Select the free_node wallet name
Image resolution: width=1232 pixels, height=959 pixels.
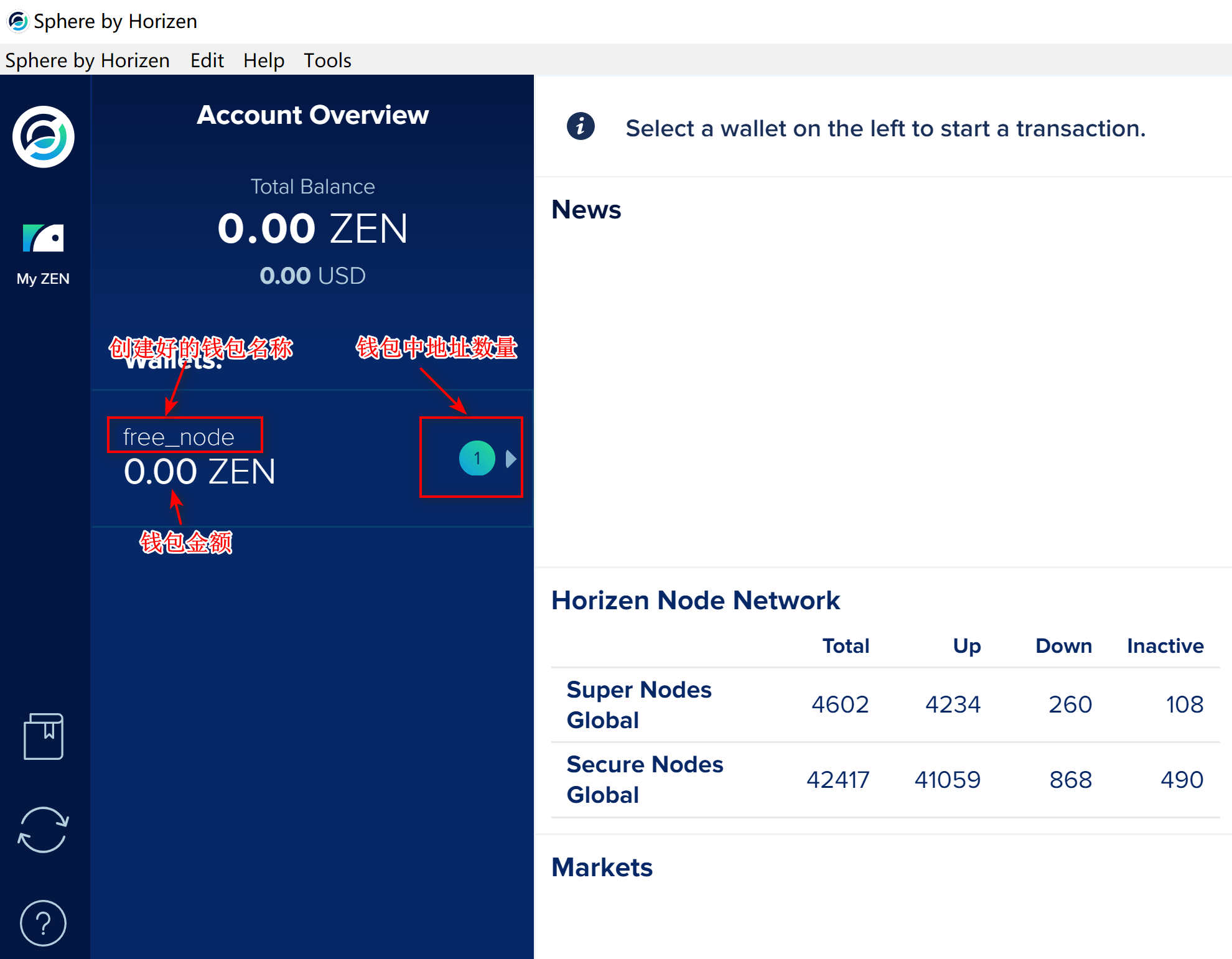[x=179, y=437]
